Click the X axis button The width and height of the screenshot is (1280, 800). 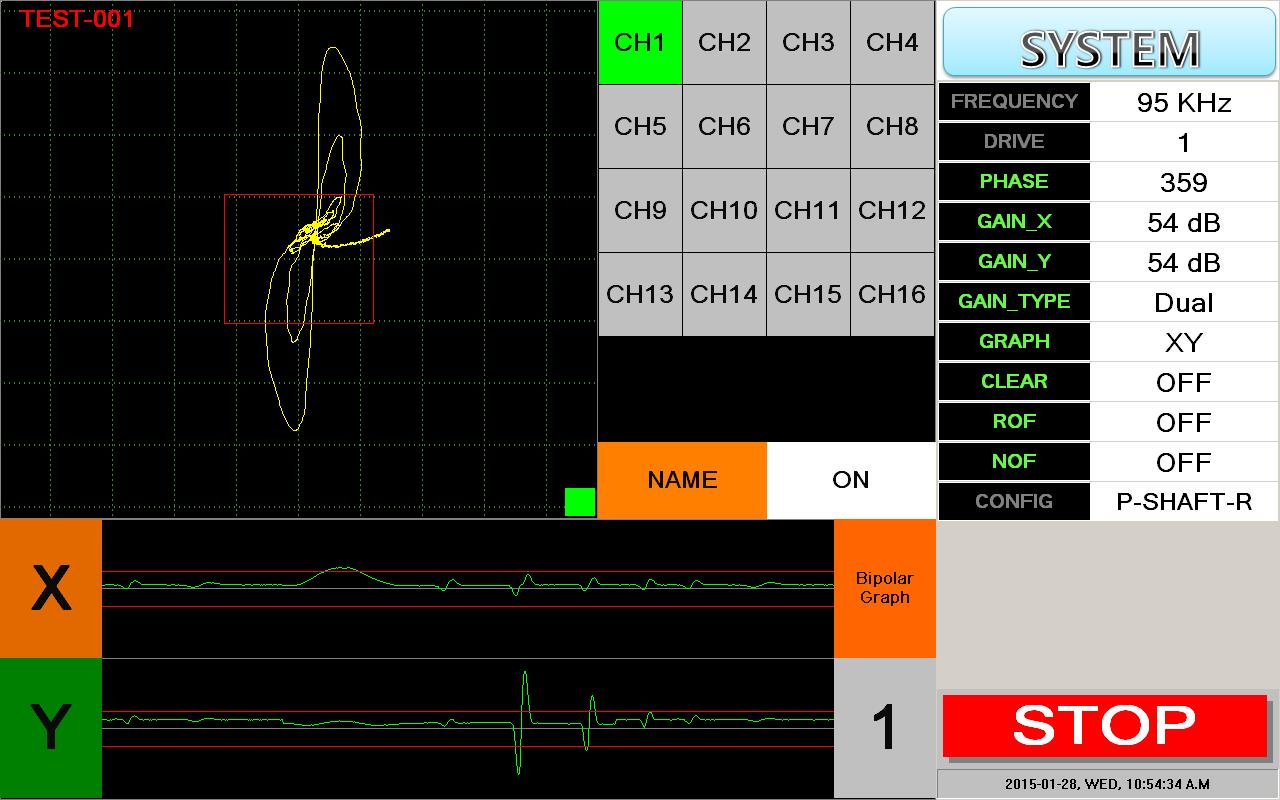click(51, 588)
